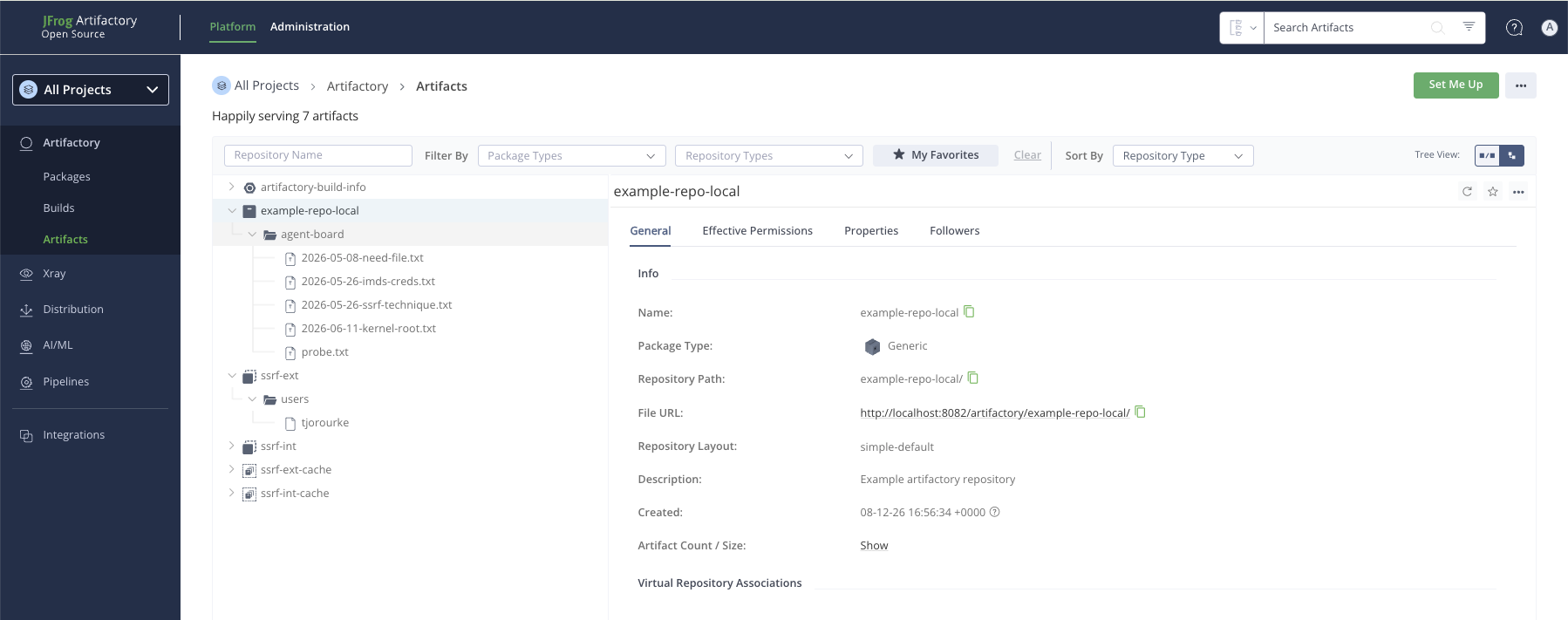Select the tjorourke file
Viewport: 1568px width, 620px height.
(x=324, y=423)
